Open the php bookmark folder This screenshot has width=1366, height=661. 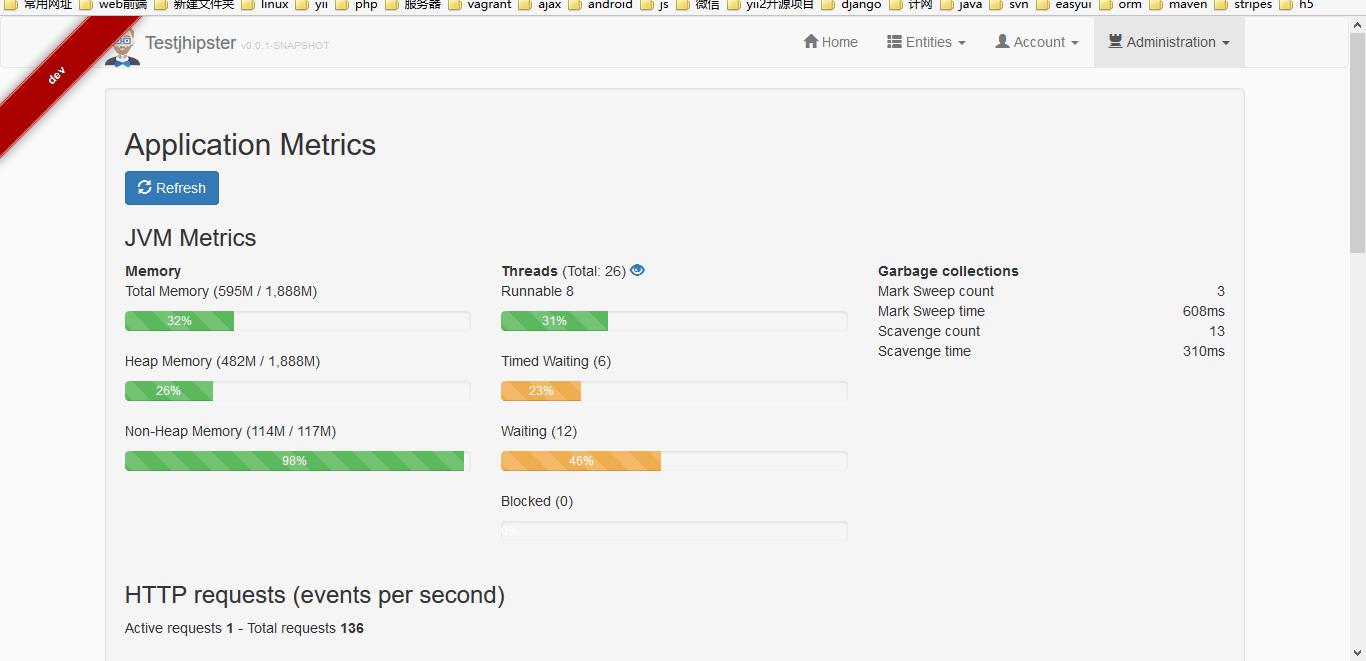pyautogui.click(x=357, y=5)
